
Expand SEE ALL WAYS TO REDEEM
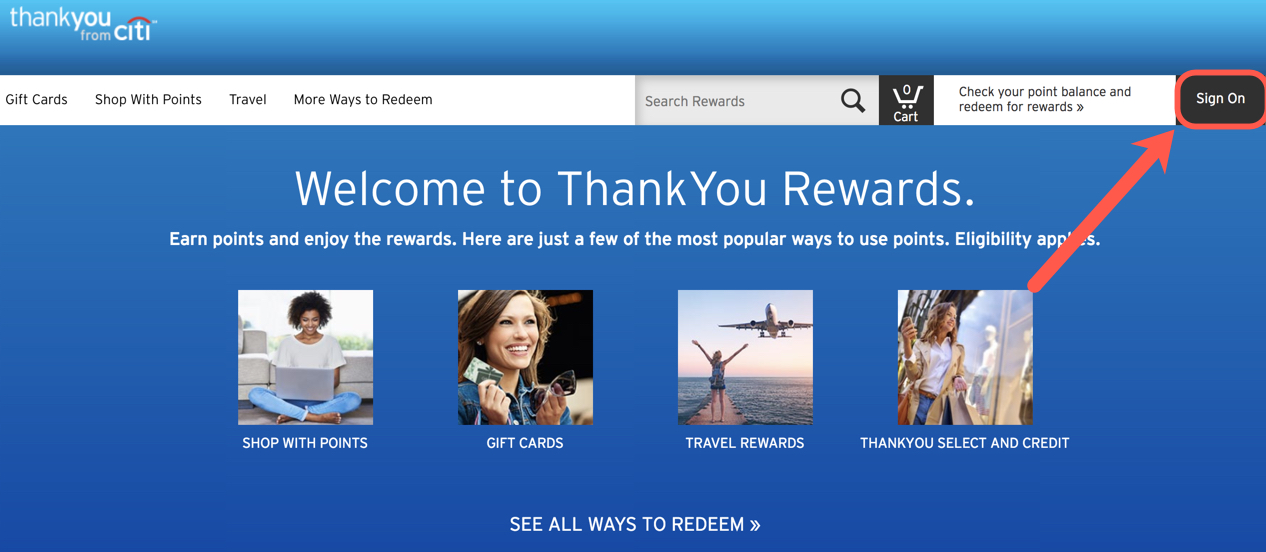pyautogui.click(x=635, y=525)
